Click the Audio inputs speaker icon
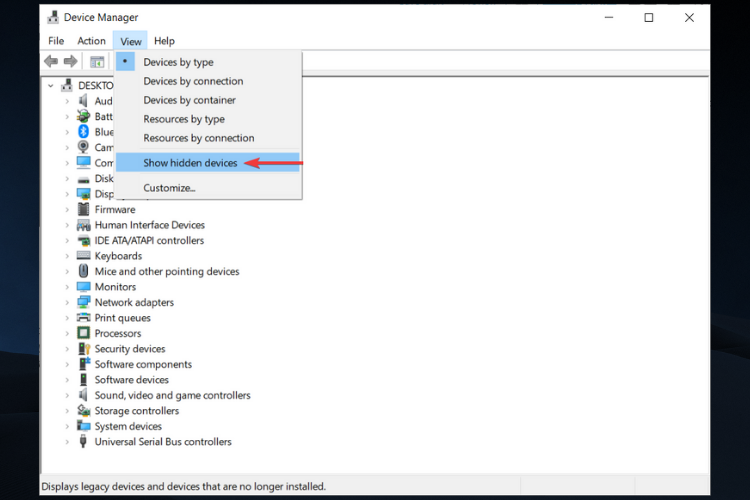The image size is (750, 500). pos(84,100)
